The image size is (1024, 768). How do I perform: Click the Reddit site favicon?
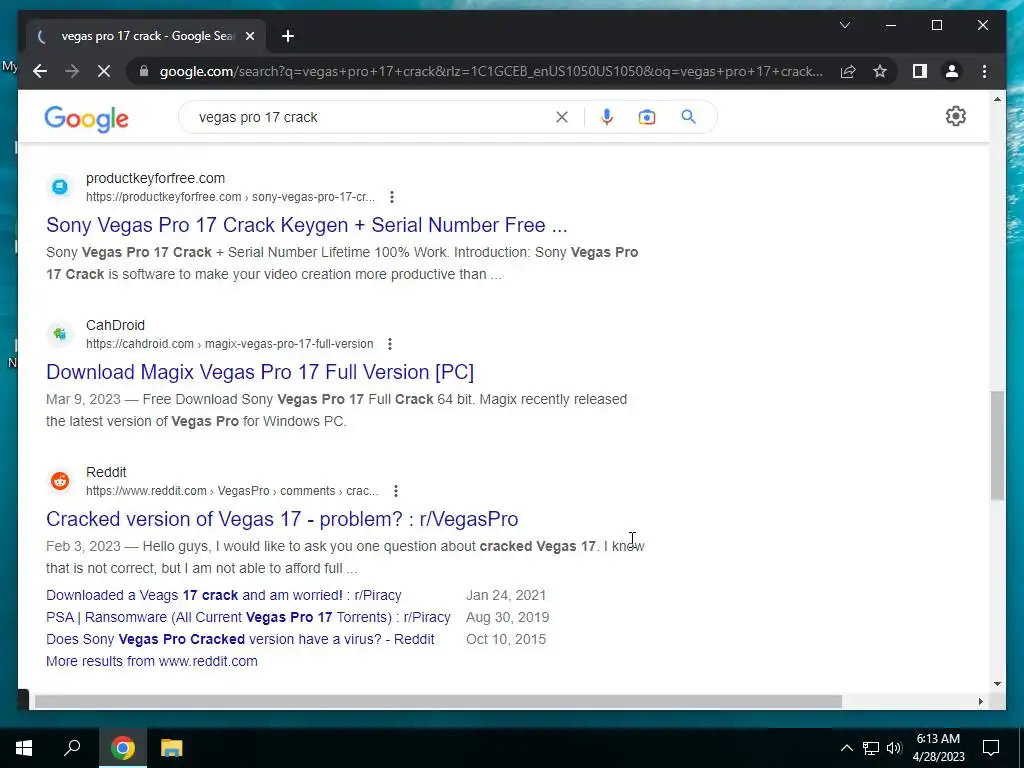point(60,481)
